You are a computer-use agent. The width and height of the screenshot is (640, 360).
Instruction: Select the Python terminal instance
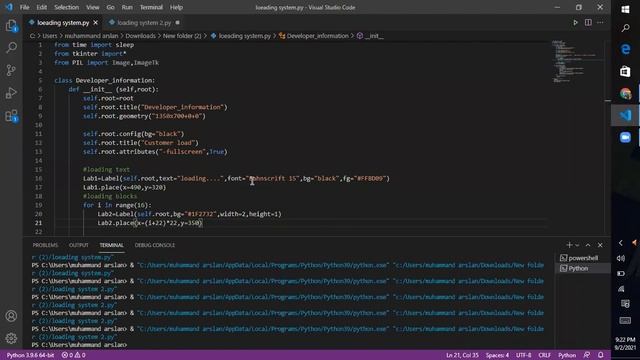[582, 268]
